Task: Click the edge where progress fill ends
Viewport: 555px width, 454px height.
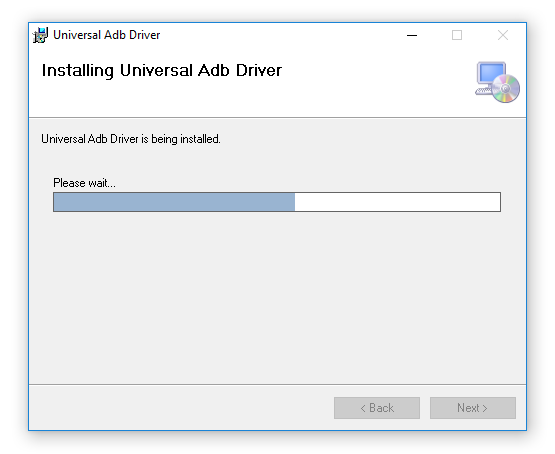Action: tap(295, 202)
